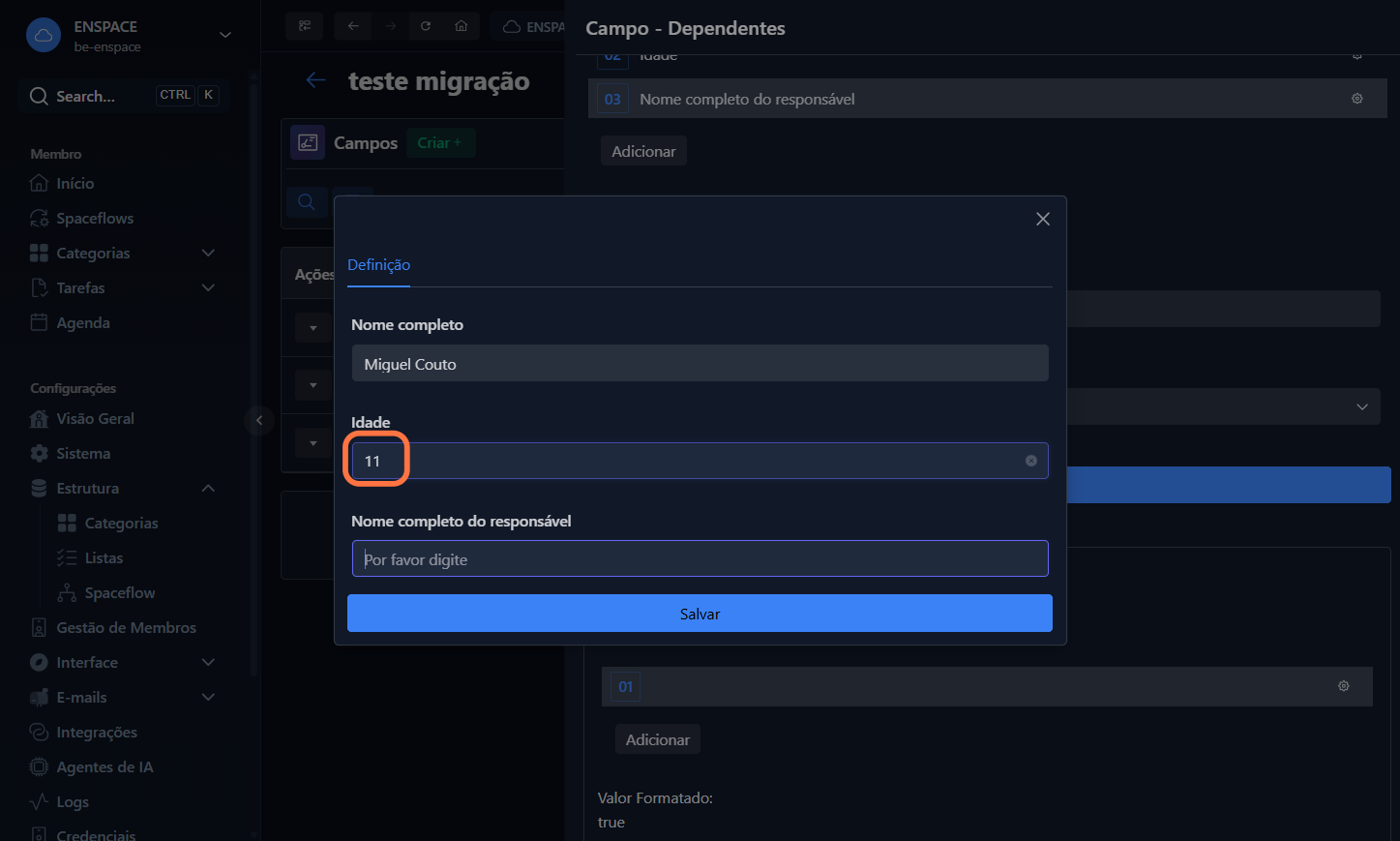
Task: Collapse the Estrutura section chevron
Action: [208, 488]
